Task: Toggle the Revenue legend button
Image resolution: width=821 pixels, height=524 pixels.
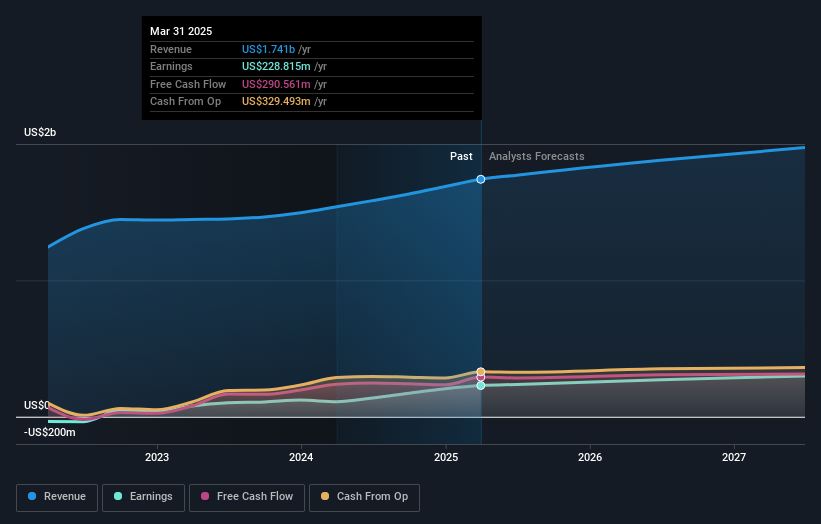Action: 57,497
